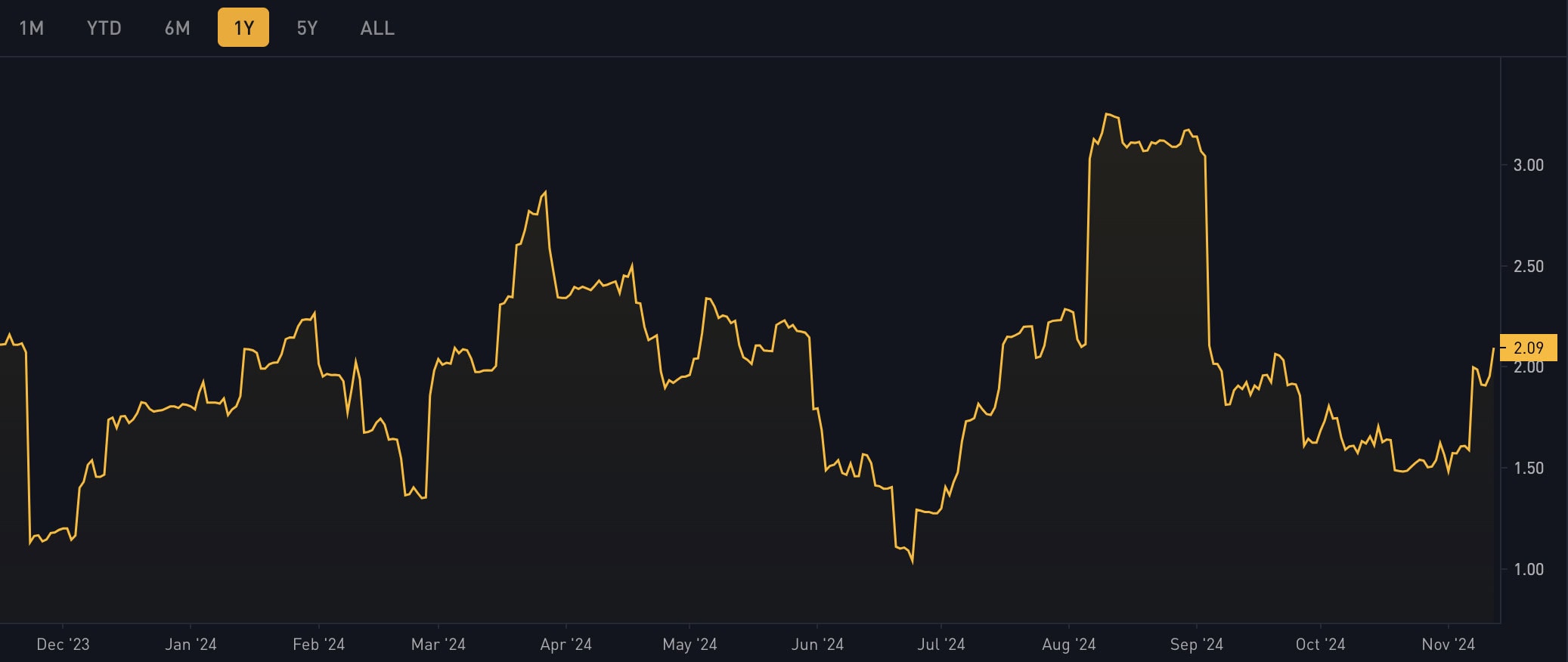Viewport: 1568px width, 662px height.
Task: Click the Oct '24 date label
Action: coord(1320,644)
